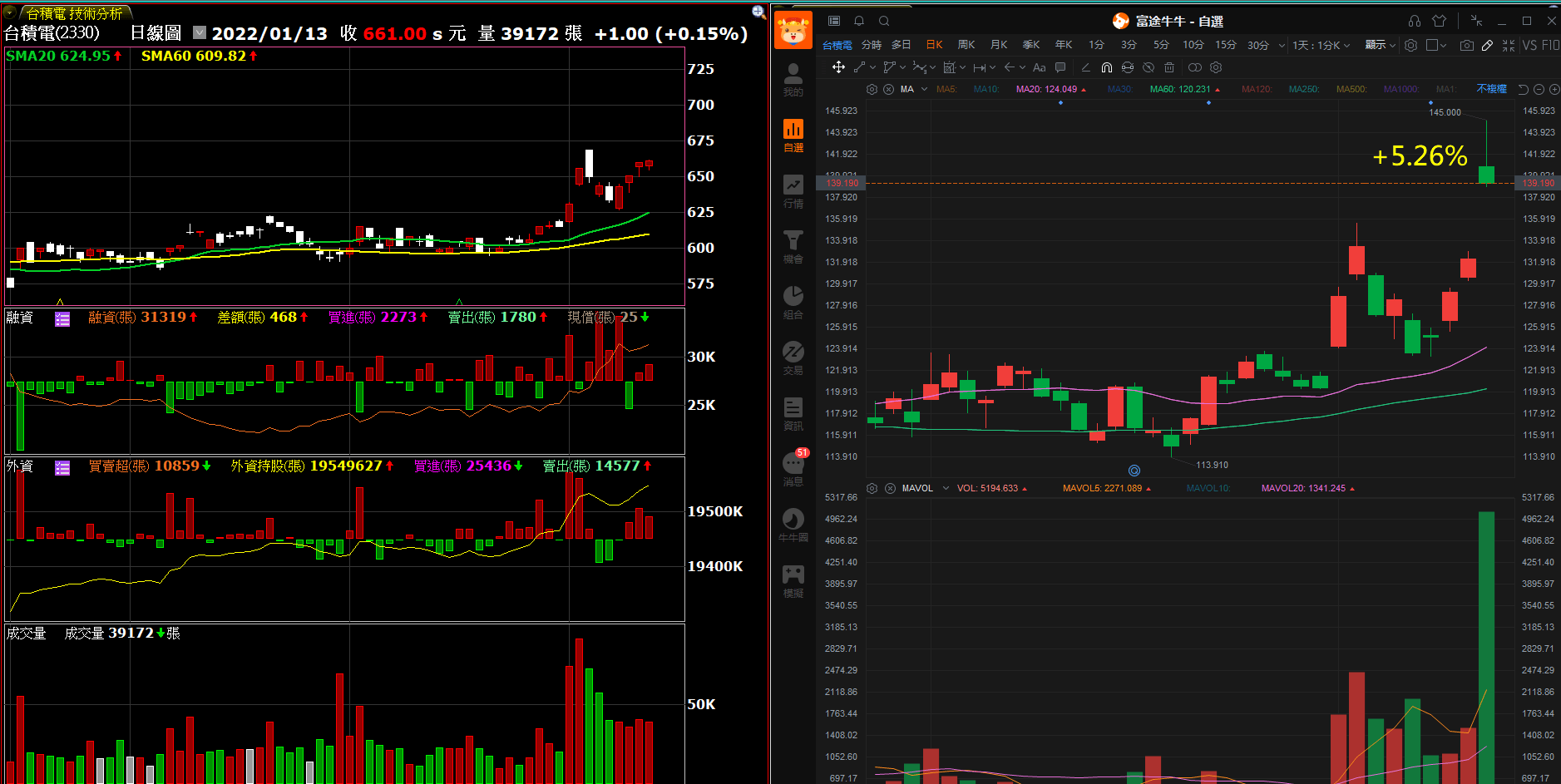Viewport: 1561px width, 784px height.
Task: Open the 組合 portfolio sidebar icon
Action: click(793, 303)
